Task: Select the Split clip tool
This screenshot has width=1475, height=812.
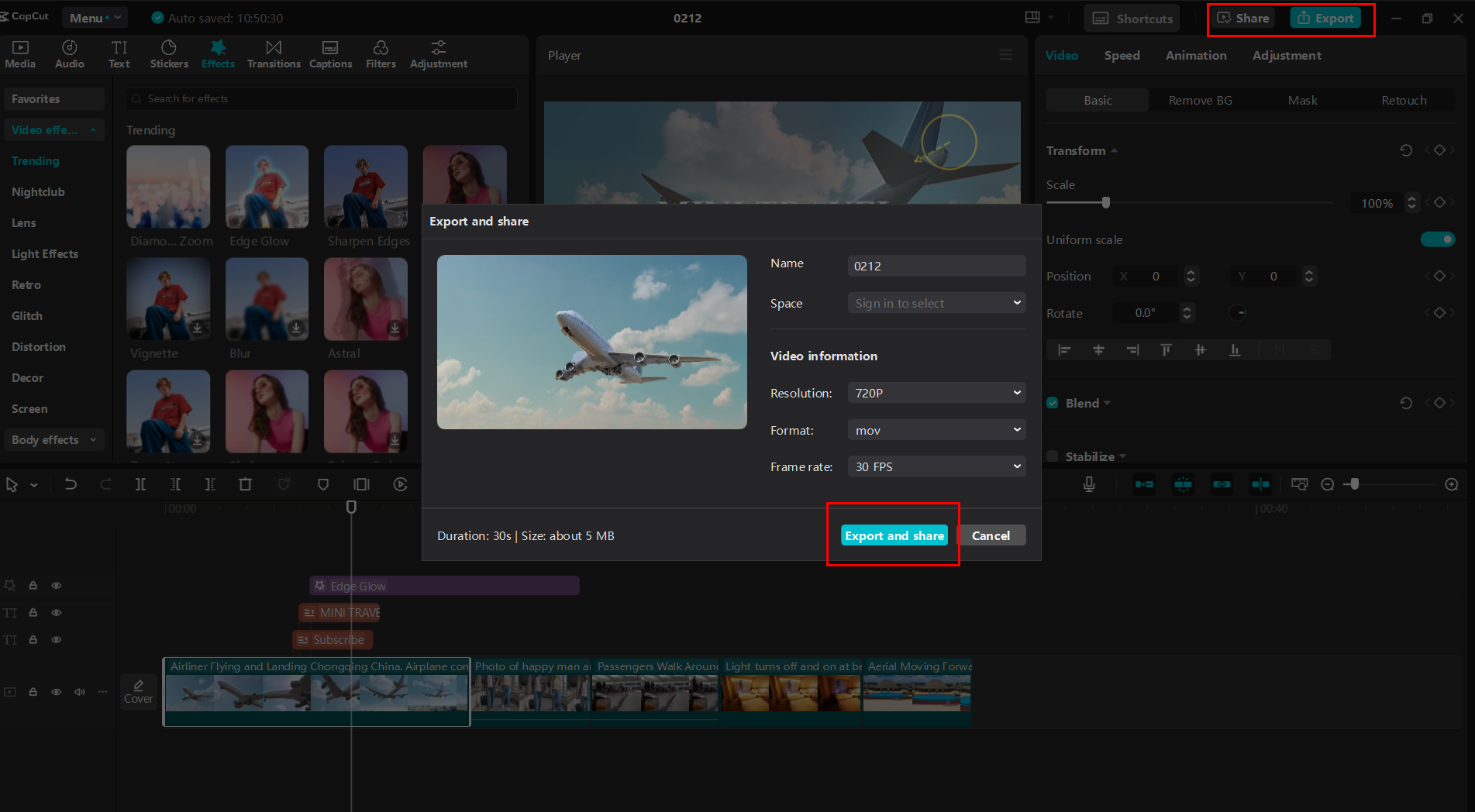Action: (x=140, y=483)
